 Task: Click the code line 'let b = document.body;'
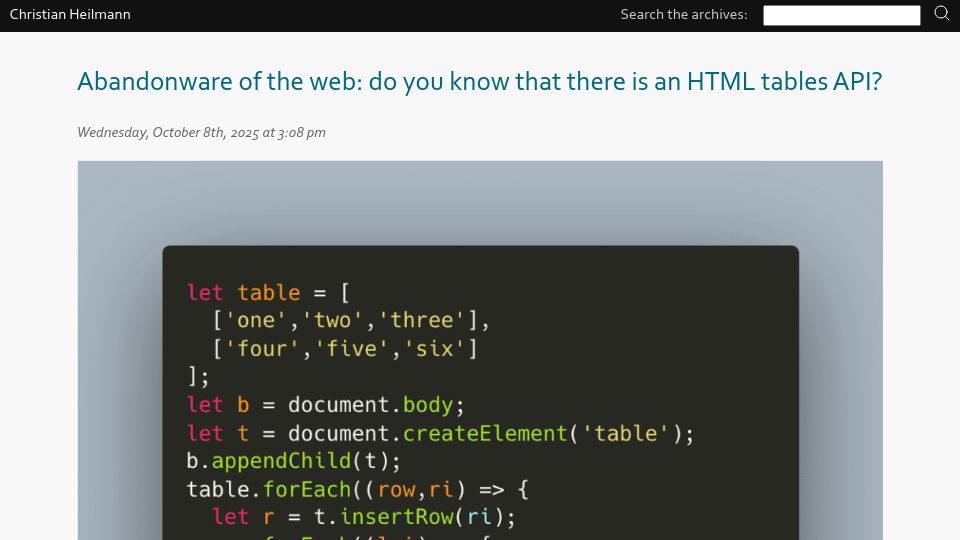tap(326, 405)
